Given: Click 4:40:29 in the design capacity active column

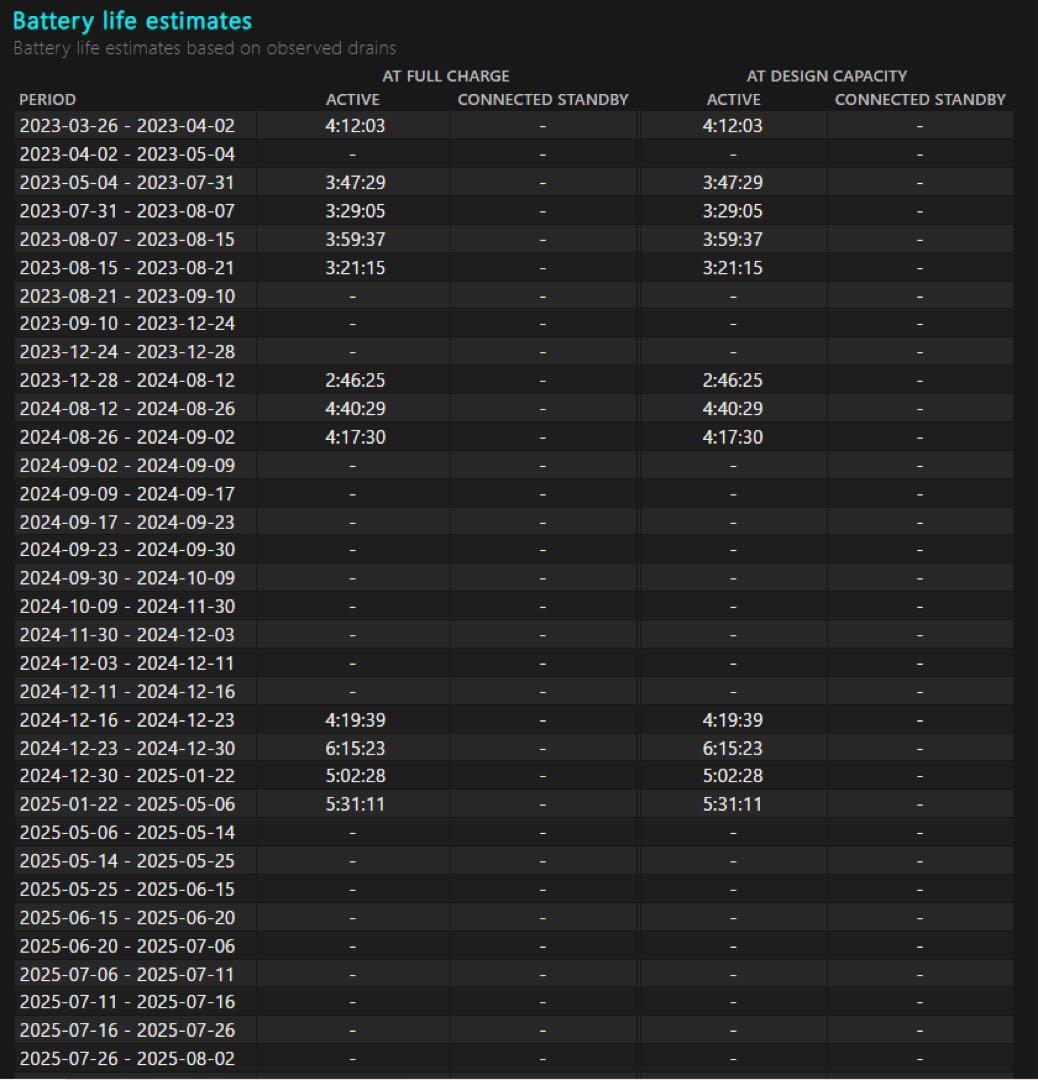Looking at the screenshot, I should 732,408.
